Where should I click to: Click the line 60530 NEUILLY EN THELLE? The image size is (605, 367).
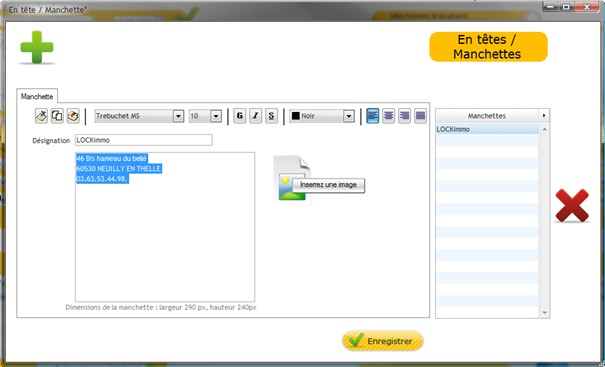click(x=118, y=169)
